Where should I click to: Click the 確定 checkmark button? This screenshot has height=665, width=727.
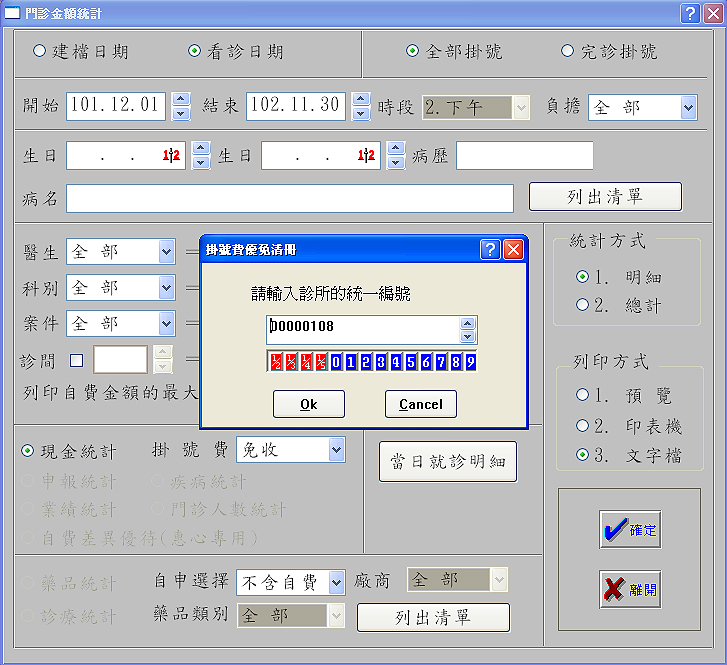tap(630, 530)
